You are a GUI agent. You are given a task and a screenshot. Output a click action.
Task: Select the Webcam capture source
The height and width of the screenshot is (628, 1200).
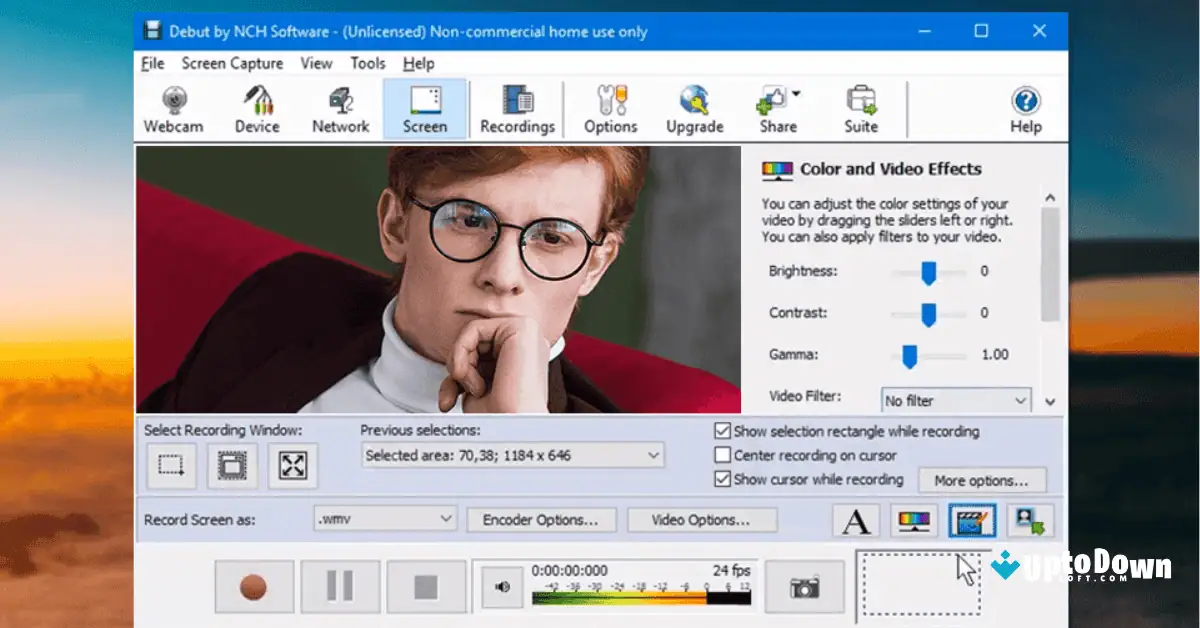tap(174, 108)
